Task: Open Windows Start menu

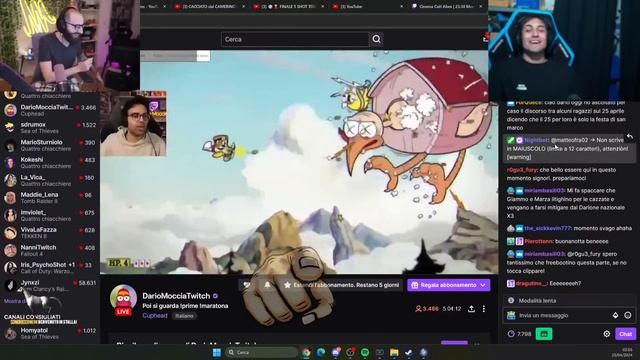Action: [x=217, y=352]
